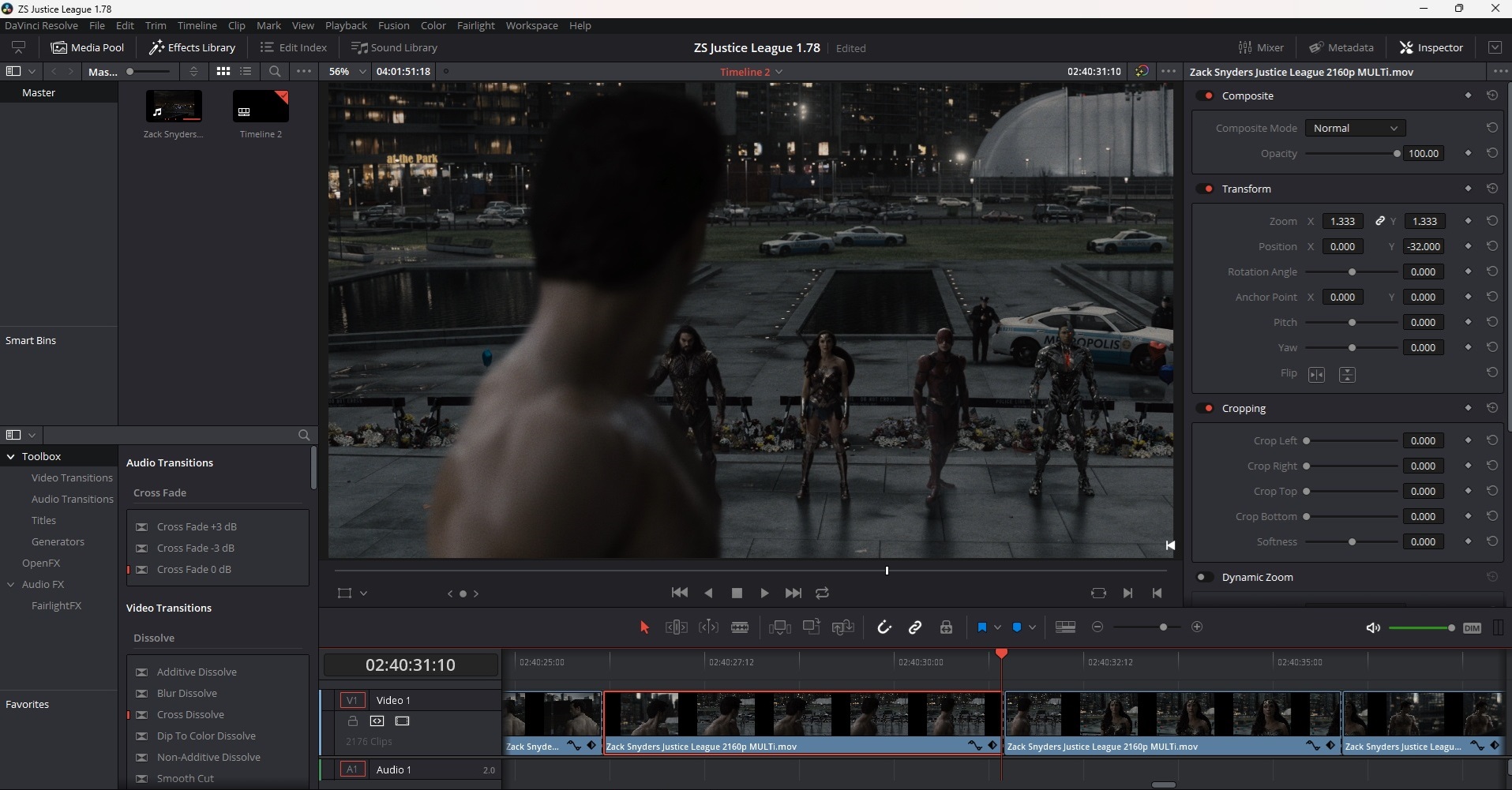The height and width of the screenshot is (790, 1512).
Task: Stop playback in the viewer
Action: click(x=737, y=593)
